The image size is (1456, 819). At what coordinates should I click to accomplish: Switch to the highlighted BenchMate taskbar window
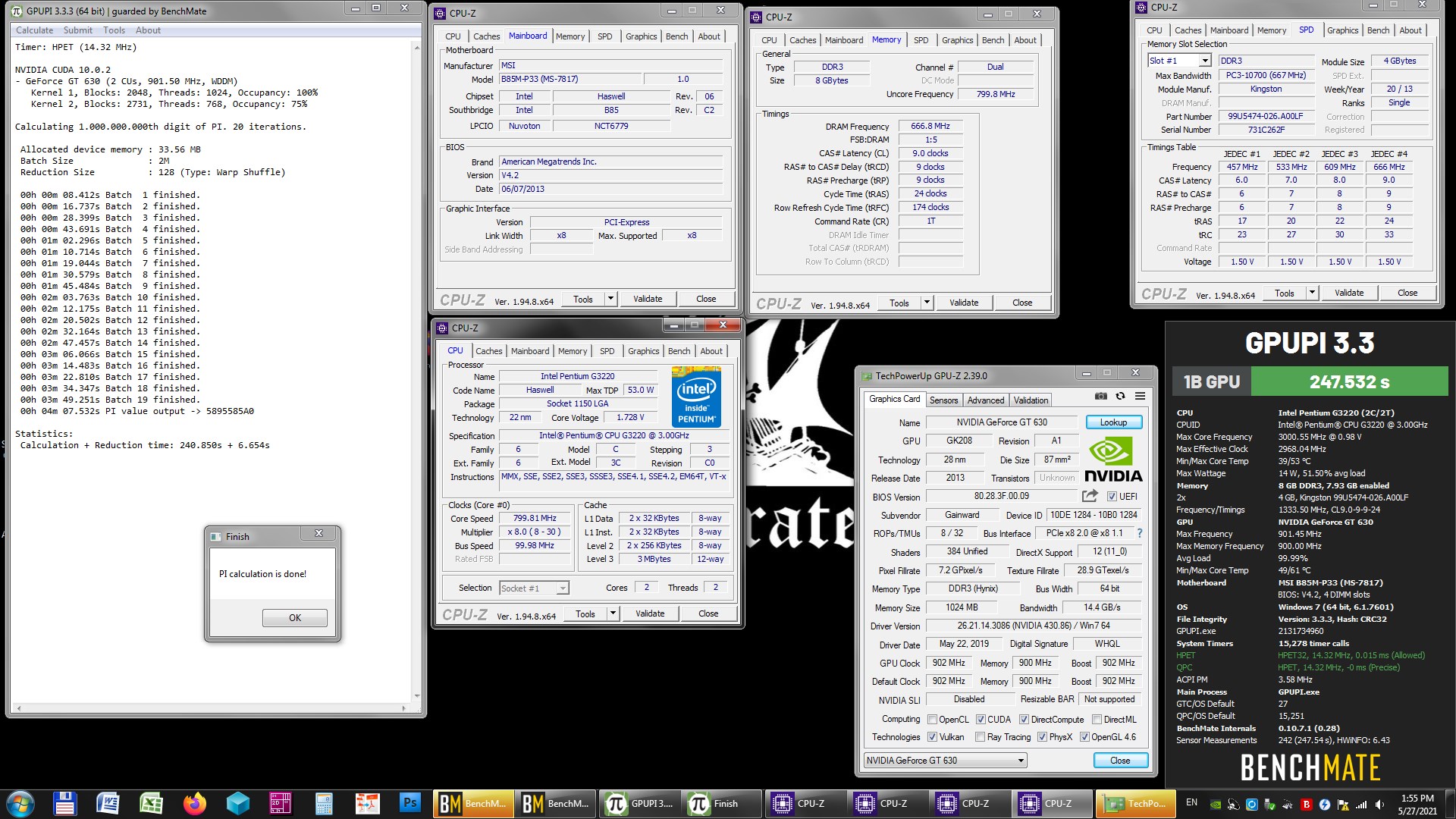pyautogui.click(x=473, y=803)
